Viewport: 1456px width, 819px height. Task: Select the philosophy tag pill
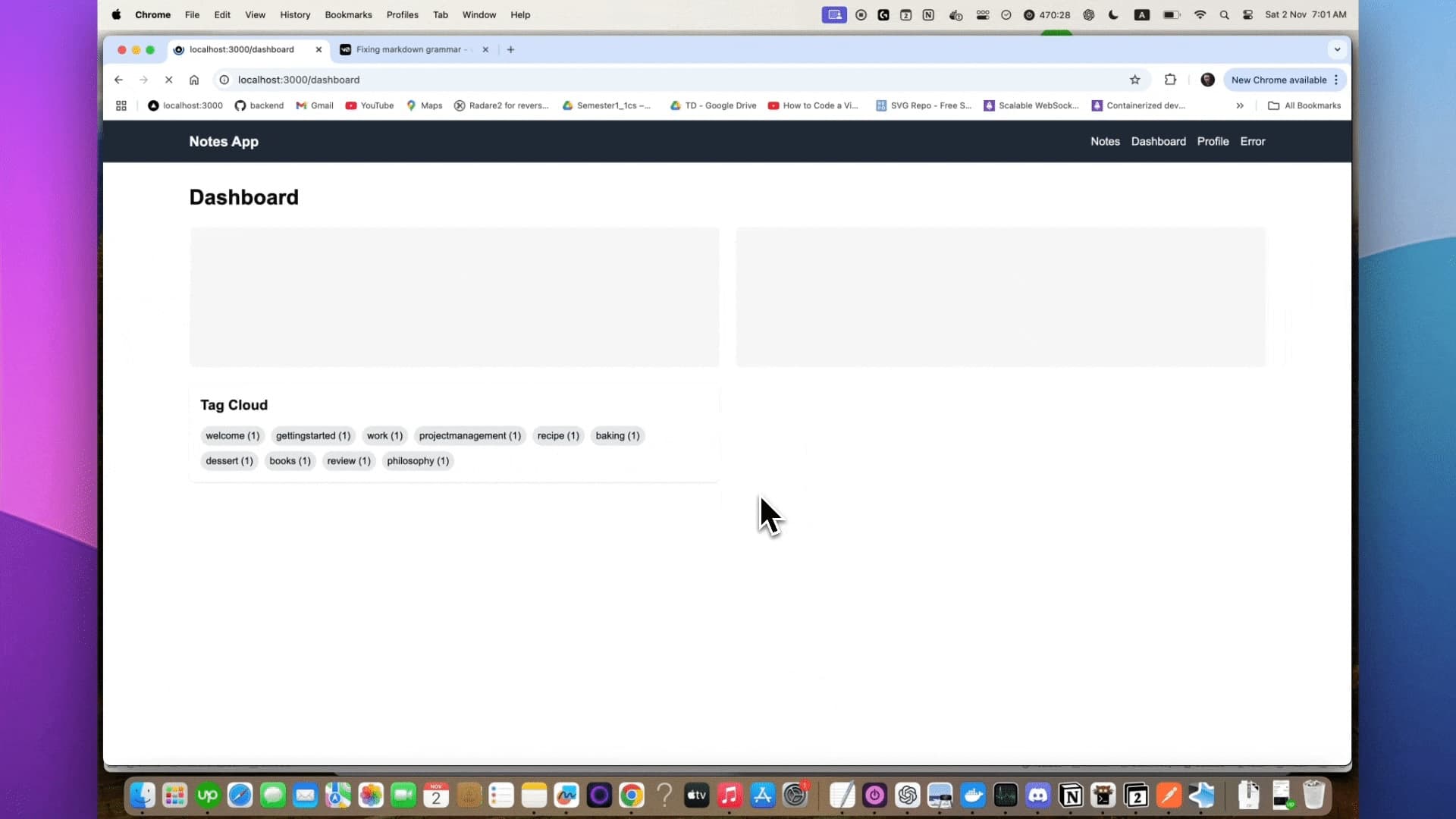[418, 461]
